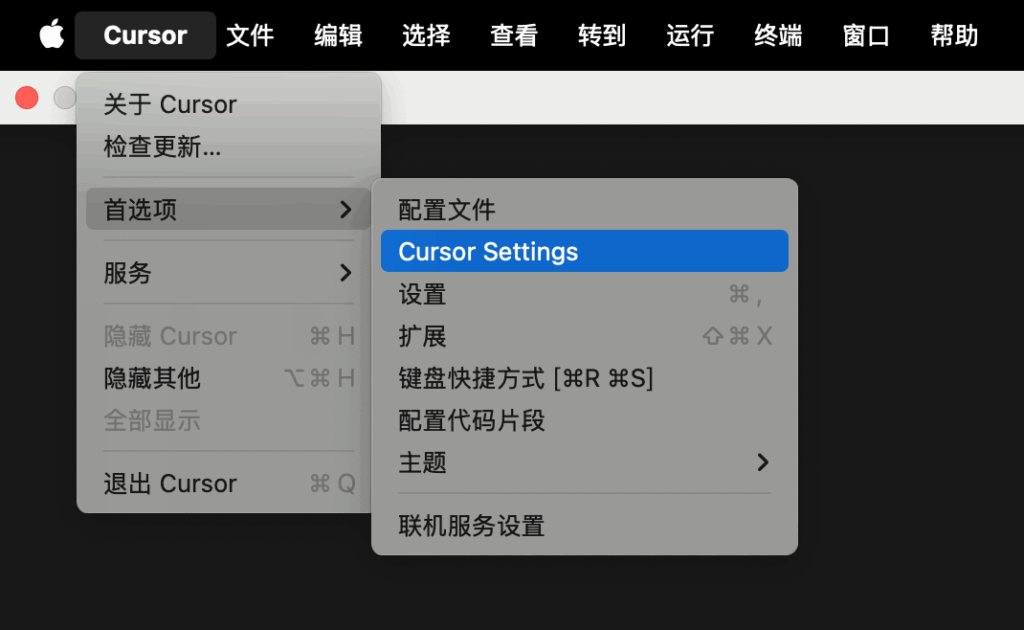Open the 编辑 menu in menu bar
The image size is (1024, 630).
tap(338, 36)
